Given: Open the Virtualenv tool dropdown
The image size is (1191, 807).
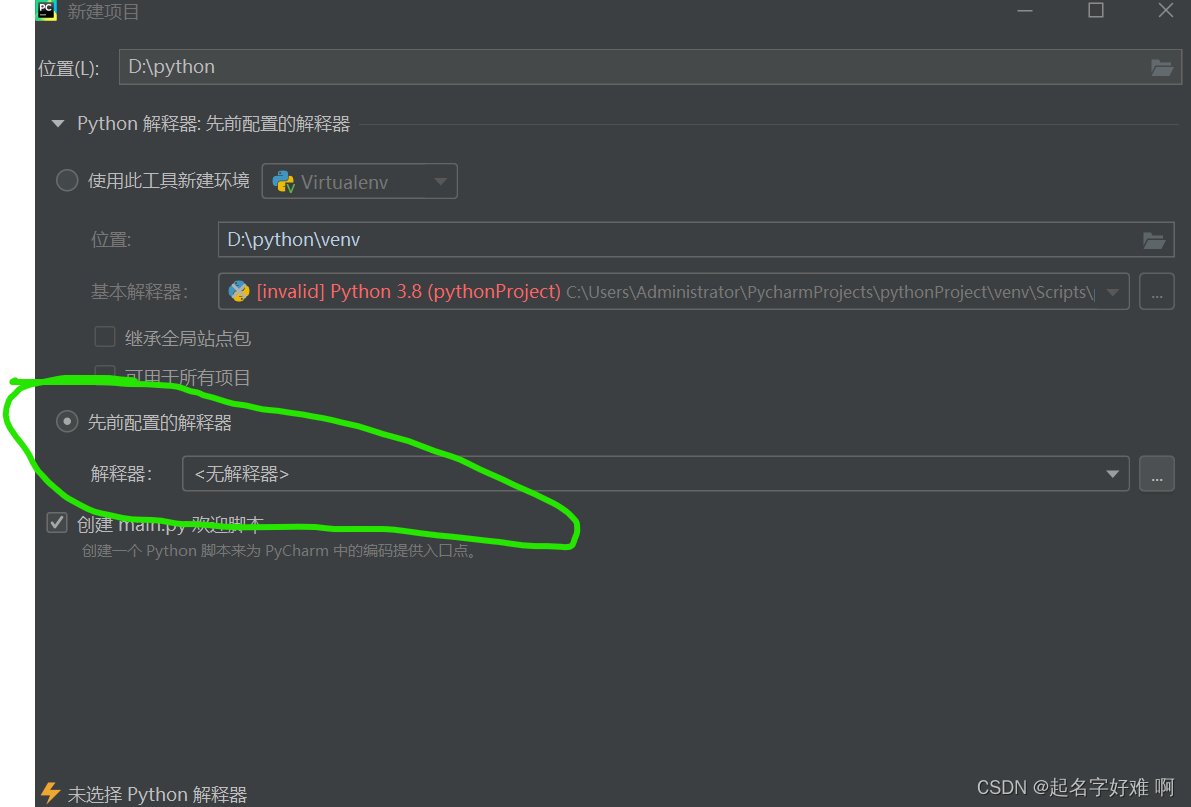Looking at the screenshot, I should (x=359, y=182).
